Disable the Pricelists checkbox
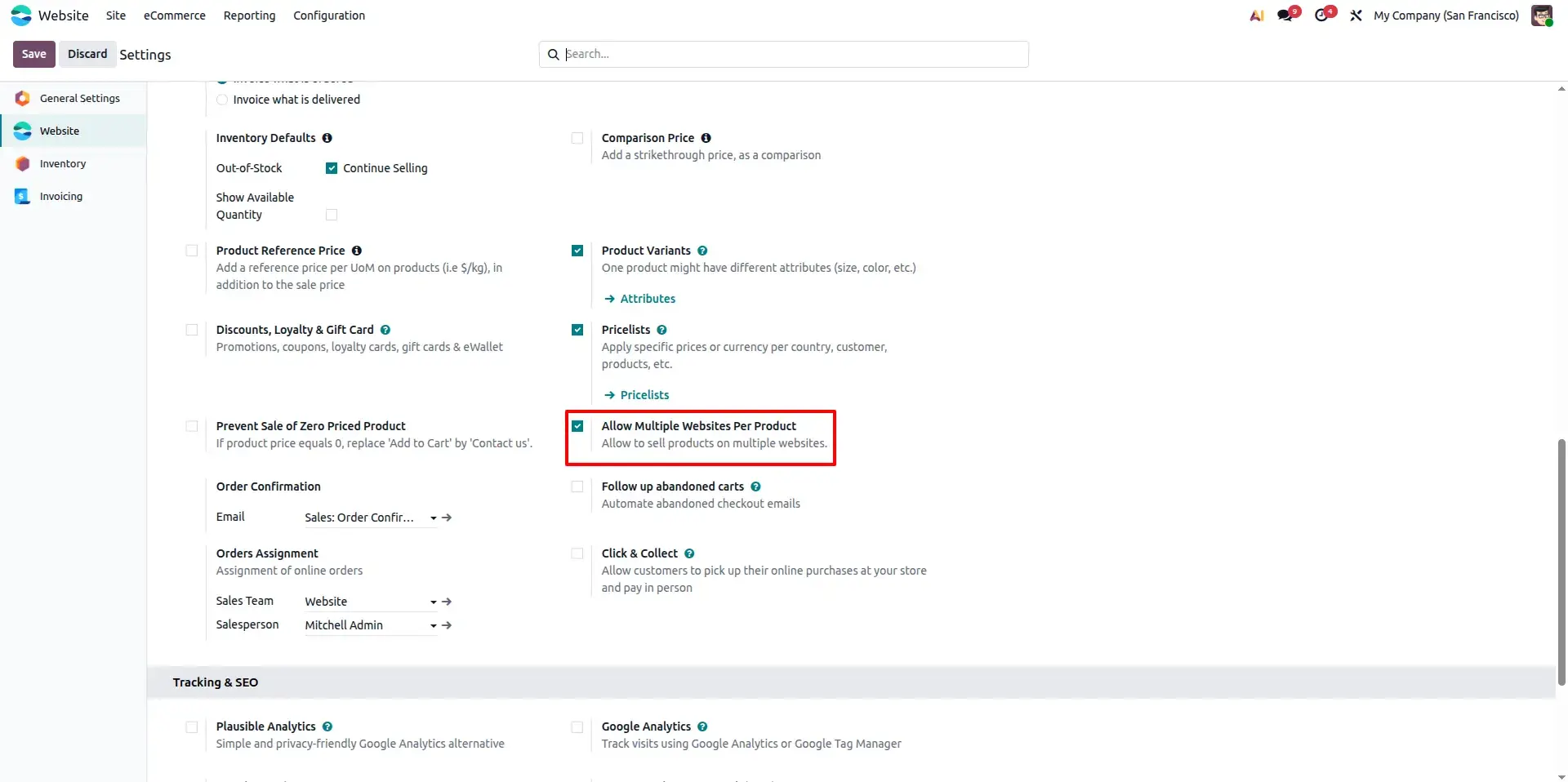Viewport: 1568px width, 782px height. [x=577, y=330]
